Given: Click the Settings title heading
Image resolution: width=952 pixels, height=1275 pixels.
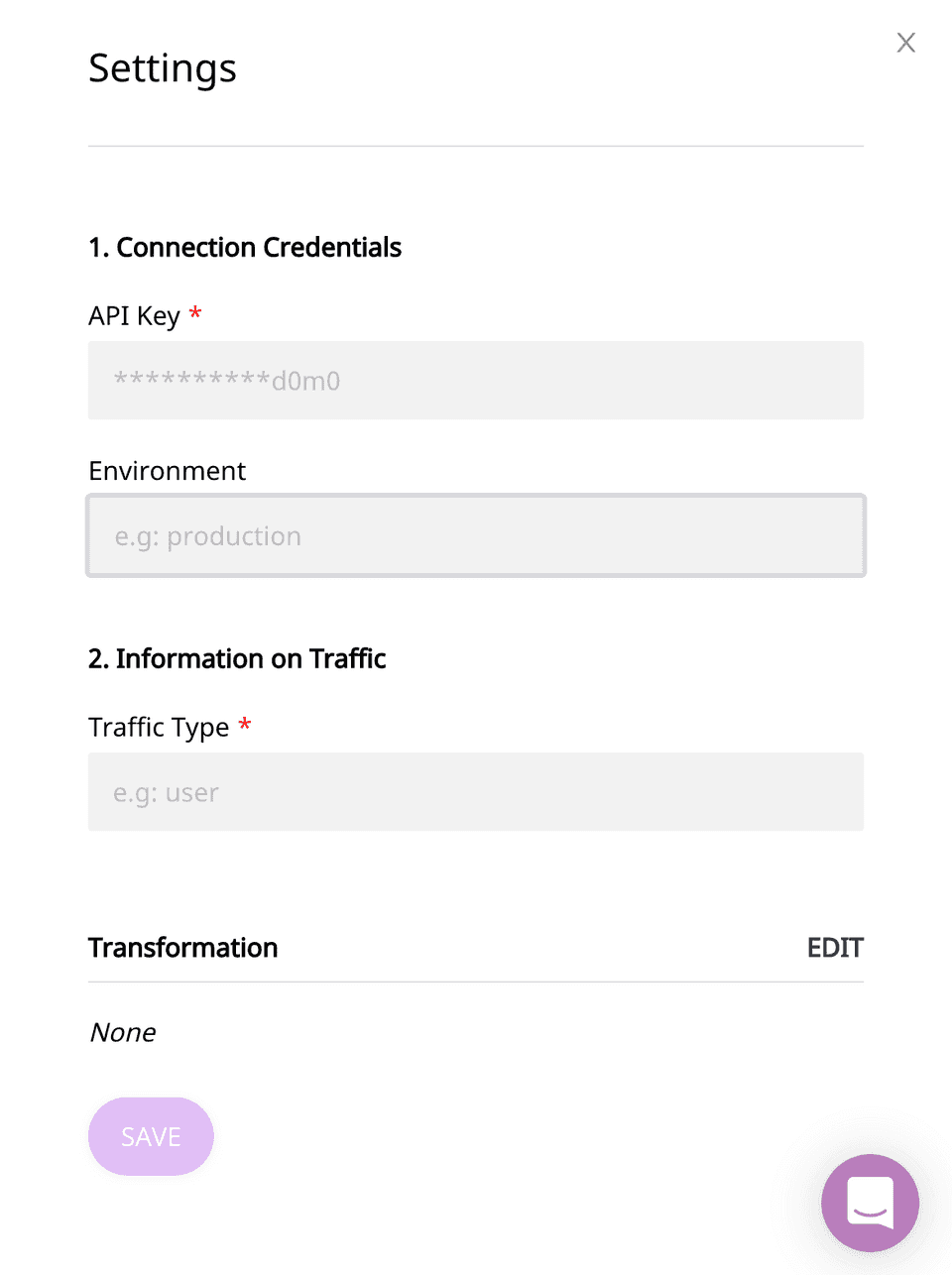Looking at the screenshot, I should tap(163, 68).
